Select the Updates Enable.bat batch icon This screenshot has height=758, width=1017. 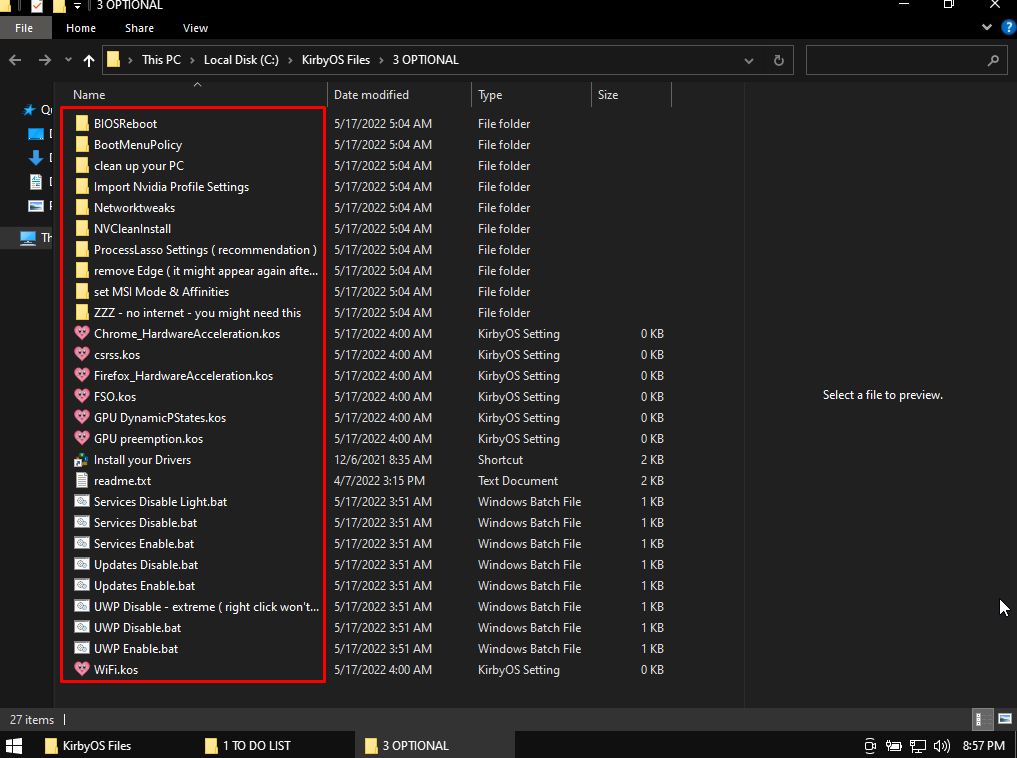pyautogui.click(x=82, y=586)
